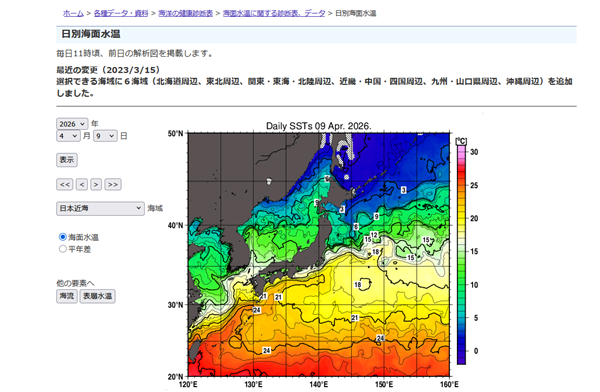Expand the year dropdown showing 2026

coord(72,124)
